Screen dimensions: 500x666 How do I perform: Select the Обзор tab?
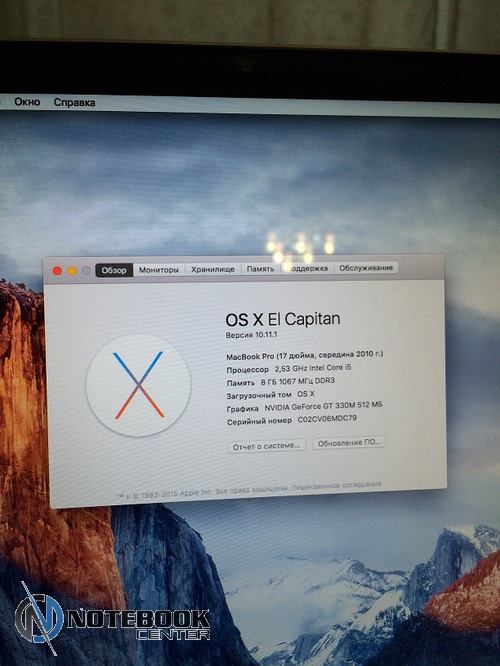[114, 270]
